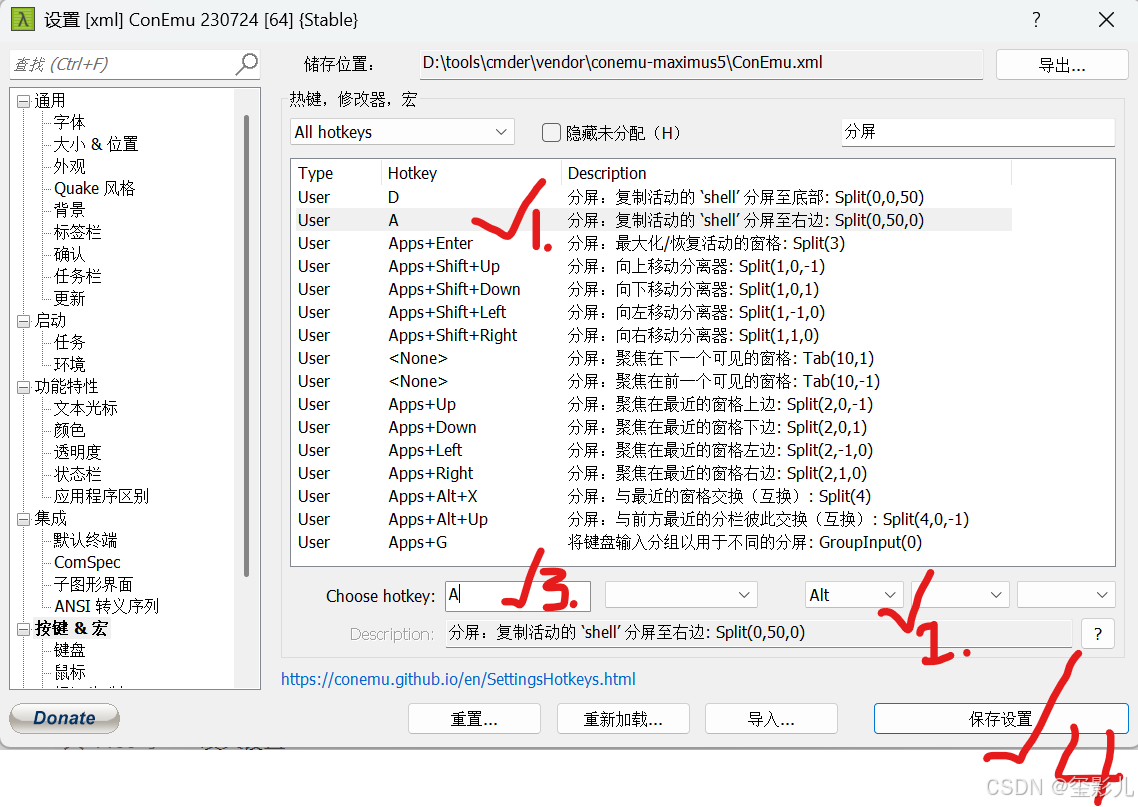Image resolution: width=1138 pixels, height=807 pixels.
Task: Open the last modifier dropdown
Action: (1066, 595)
